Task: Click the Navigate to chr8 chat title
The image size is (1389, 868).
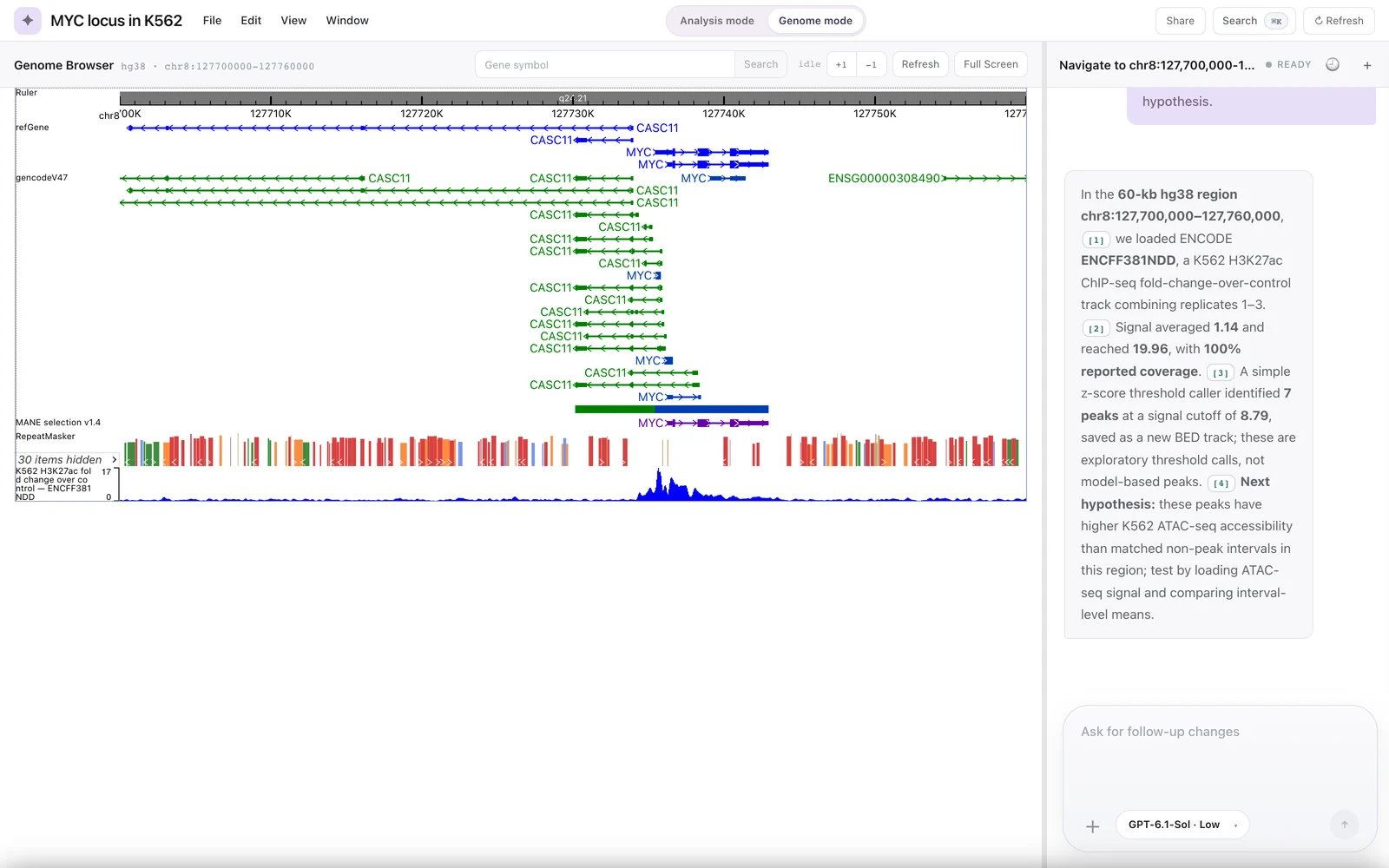Action: (1156, 65)
